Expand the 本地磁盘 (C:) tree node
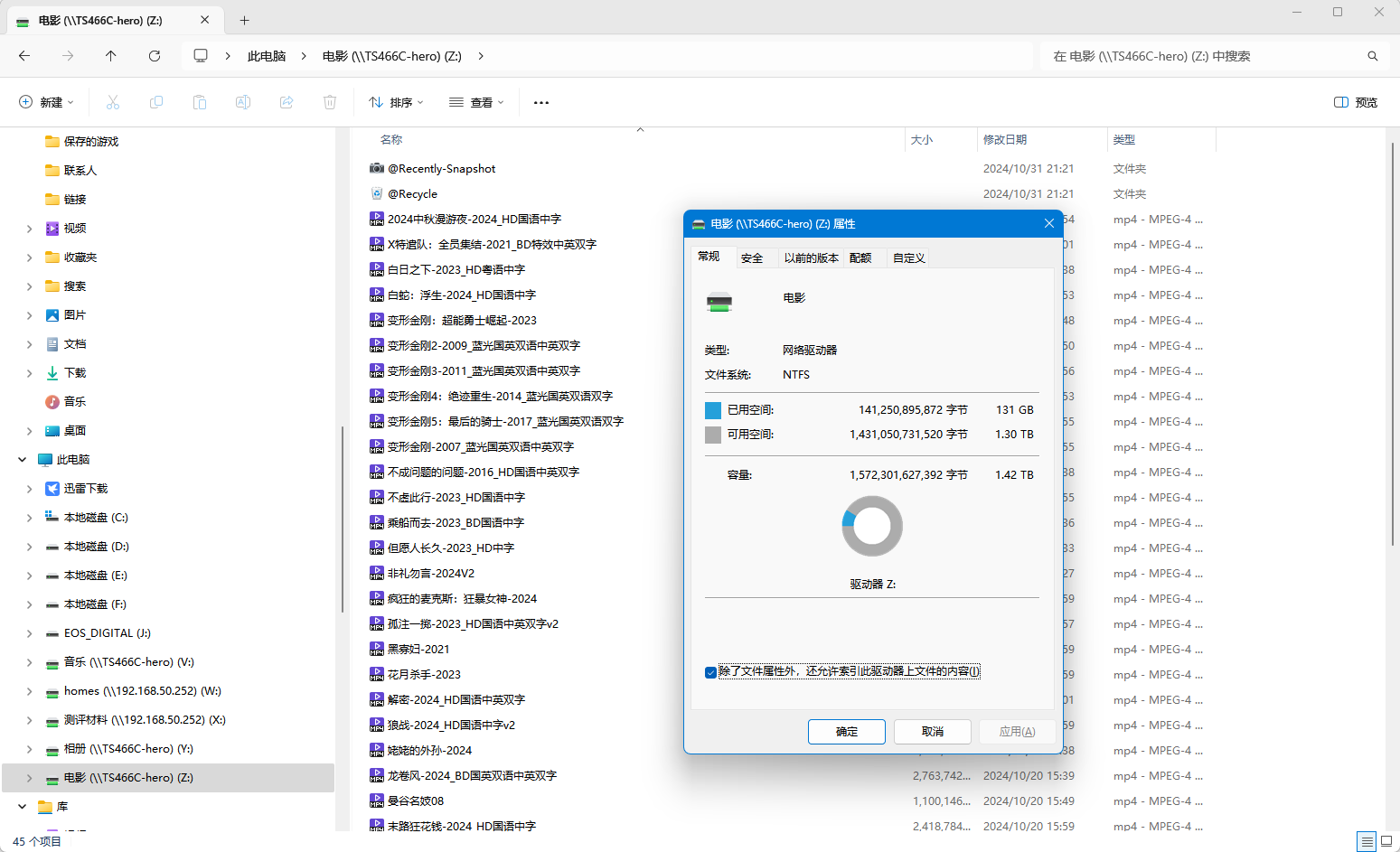Image resolution: width=1400 pixels, height=852 pixels. (30, 518)
